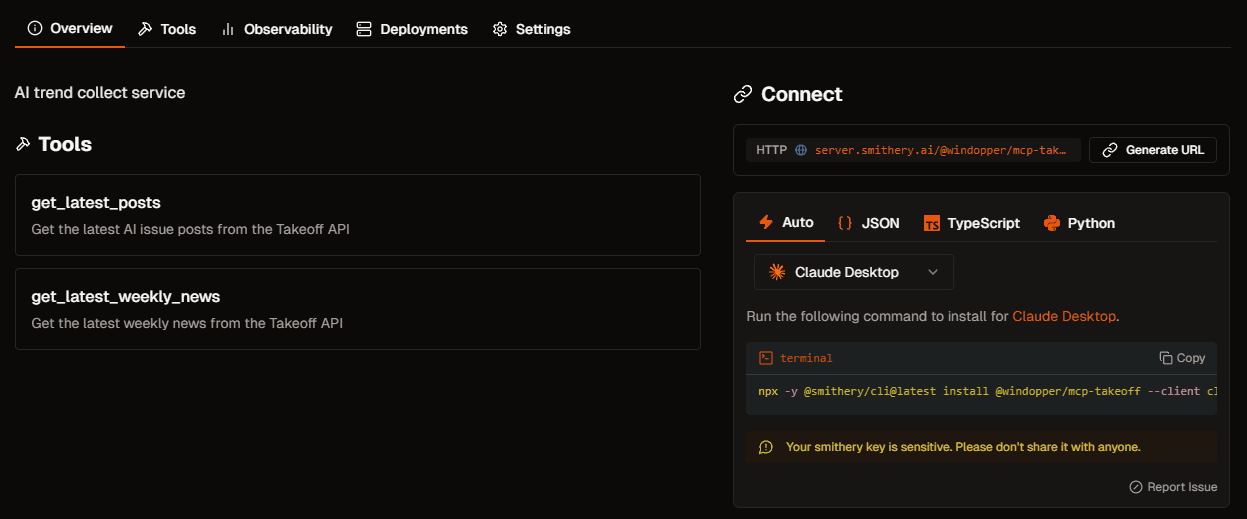Select the Auto install tab
The width and height of the screenshot is (1247, 519).
pos(786,223)
